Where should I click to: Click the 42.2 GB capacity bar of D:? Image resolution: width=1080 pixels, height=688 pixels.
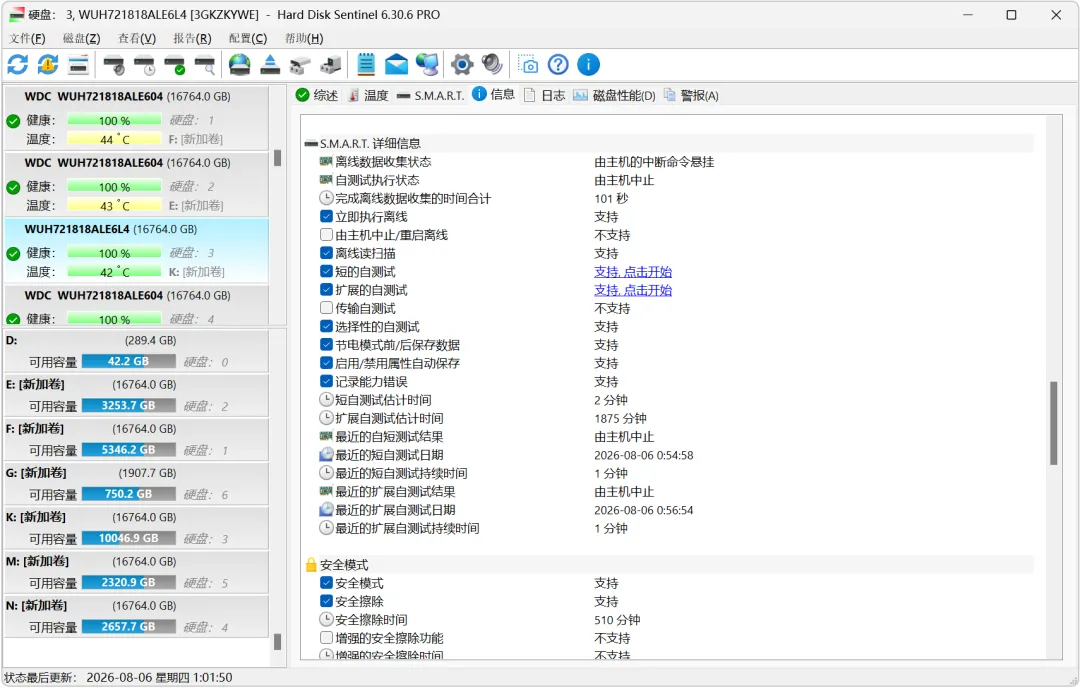[x=129, y=361]
